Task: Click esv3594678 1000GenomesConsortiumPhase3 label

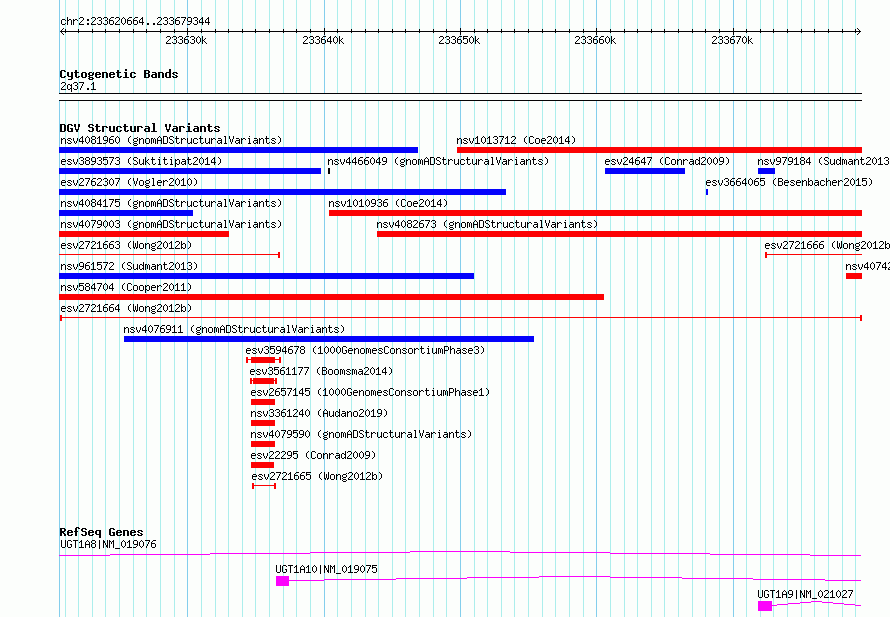Action: coord(365,350)
